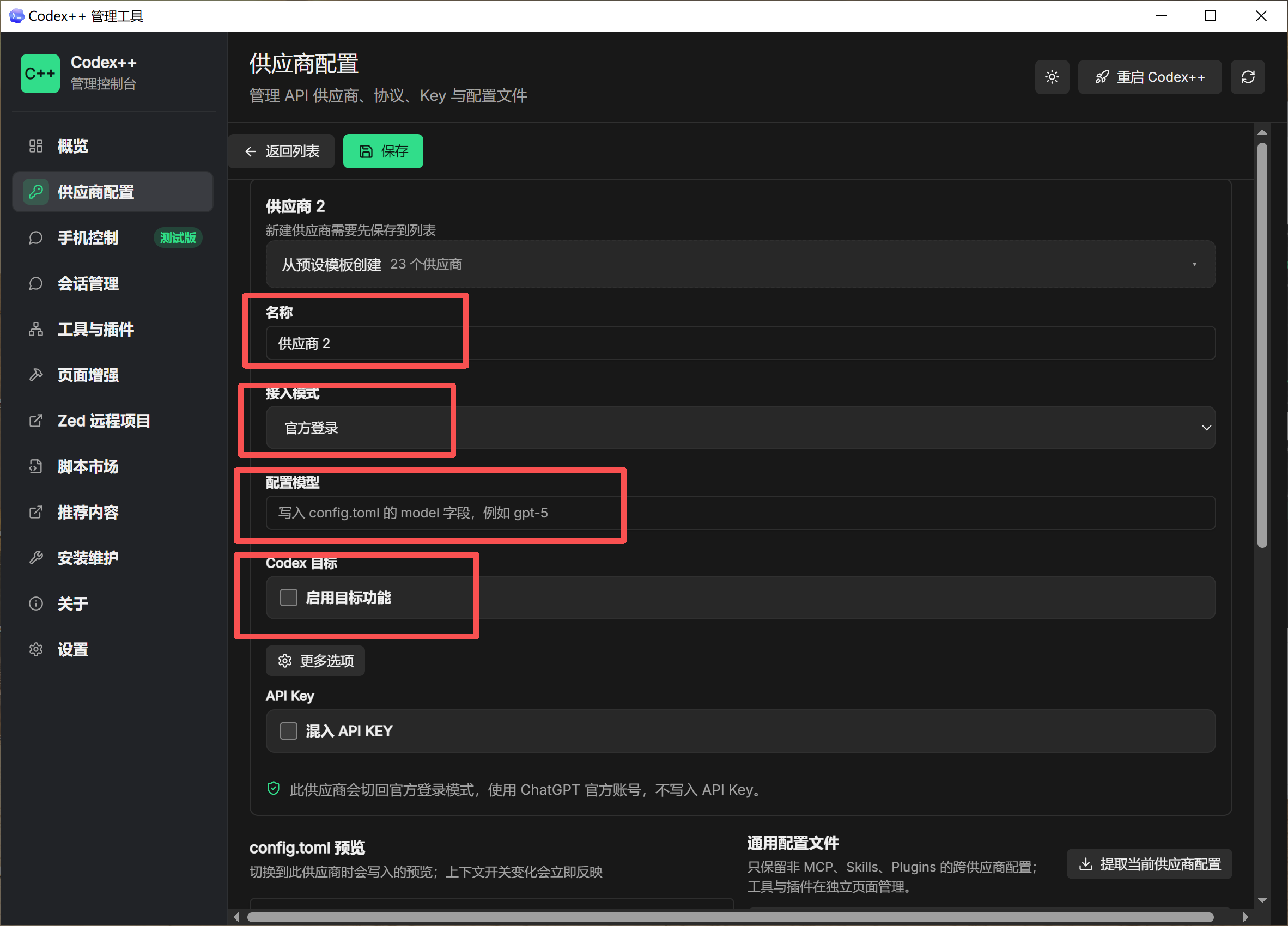Enable the 启用目标功能 checkbox
1288x926 pixels.
289,598
